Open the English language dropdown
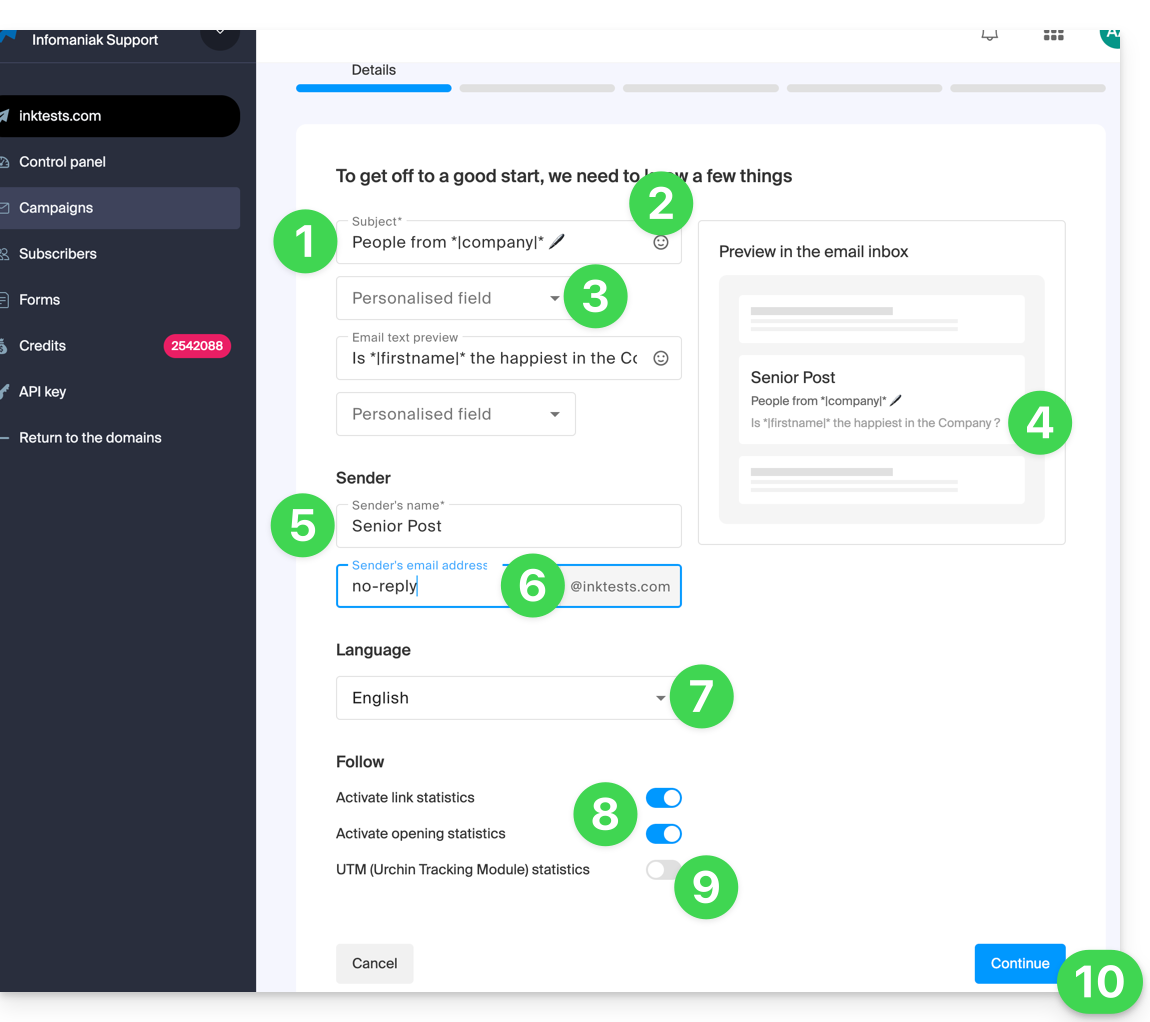1150x1022 pixels. click(500, 698)
